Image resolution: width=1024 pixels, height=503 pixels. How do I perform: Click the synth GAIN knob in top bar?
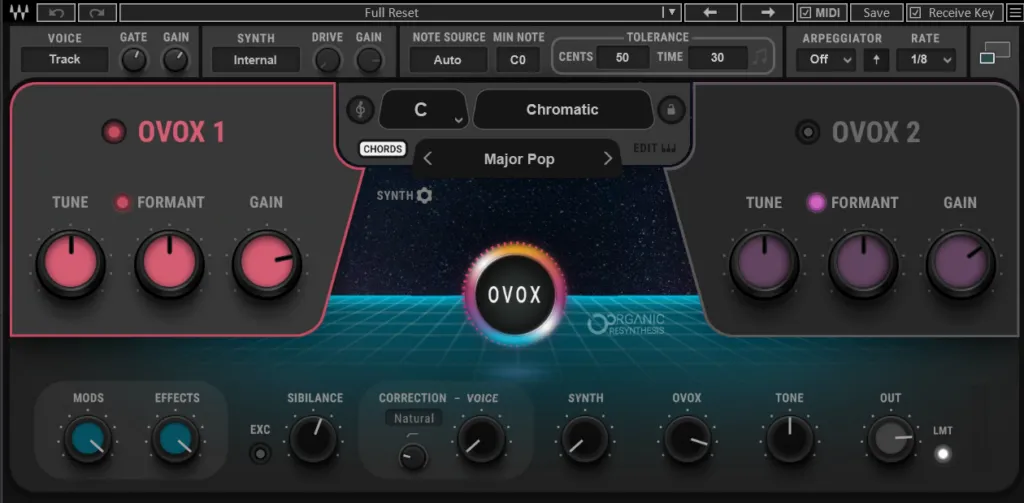(x=370, y=61)
